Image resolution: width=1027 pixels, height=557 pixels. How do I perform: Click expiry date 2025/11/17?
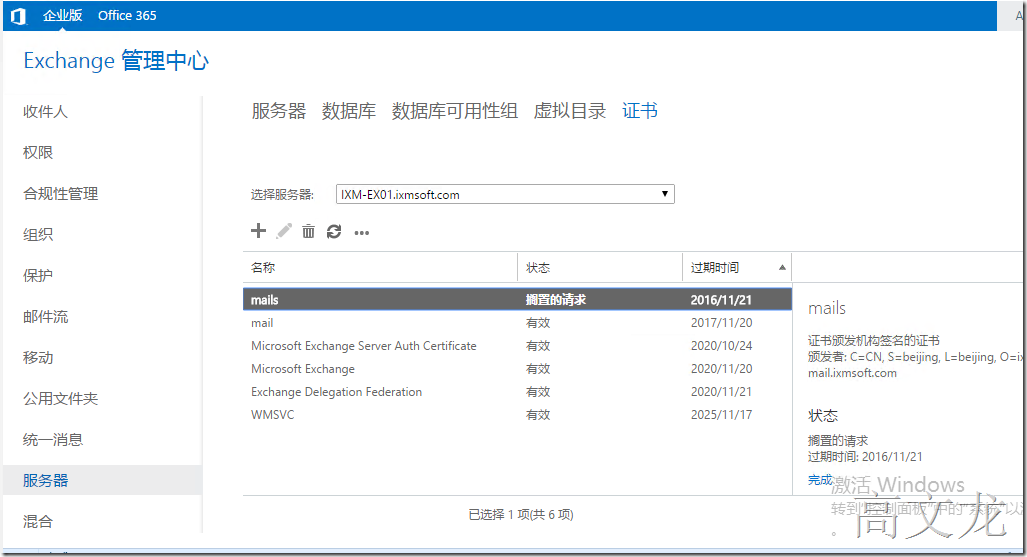click(x=721, y=414)
